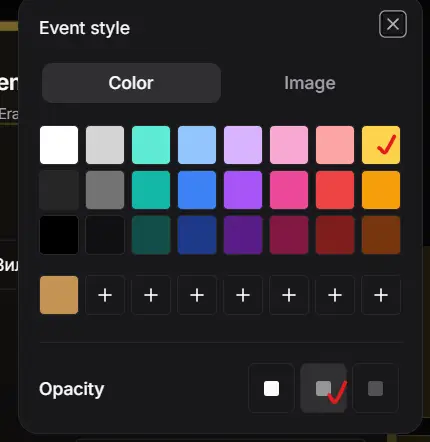Pick the light gray swatch
The image size is (430, 442).
click(105, 145)
